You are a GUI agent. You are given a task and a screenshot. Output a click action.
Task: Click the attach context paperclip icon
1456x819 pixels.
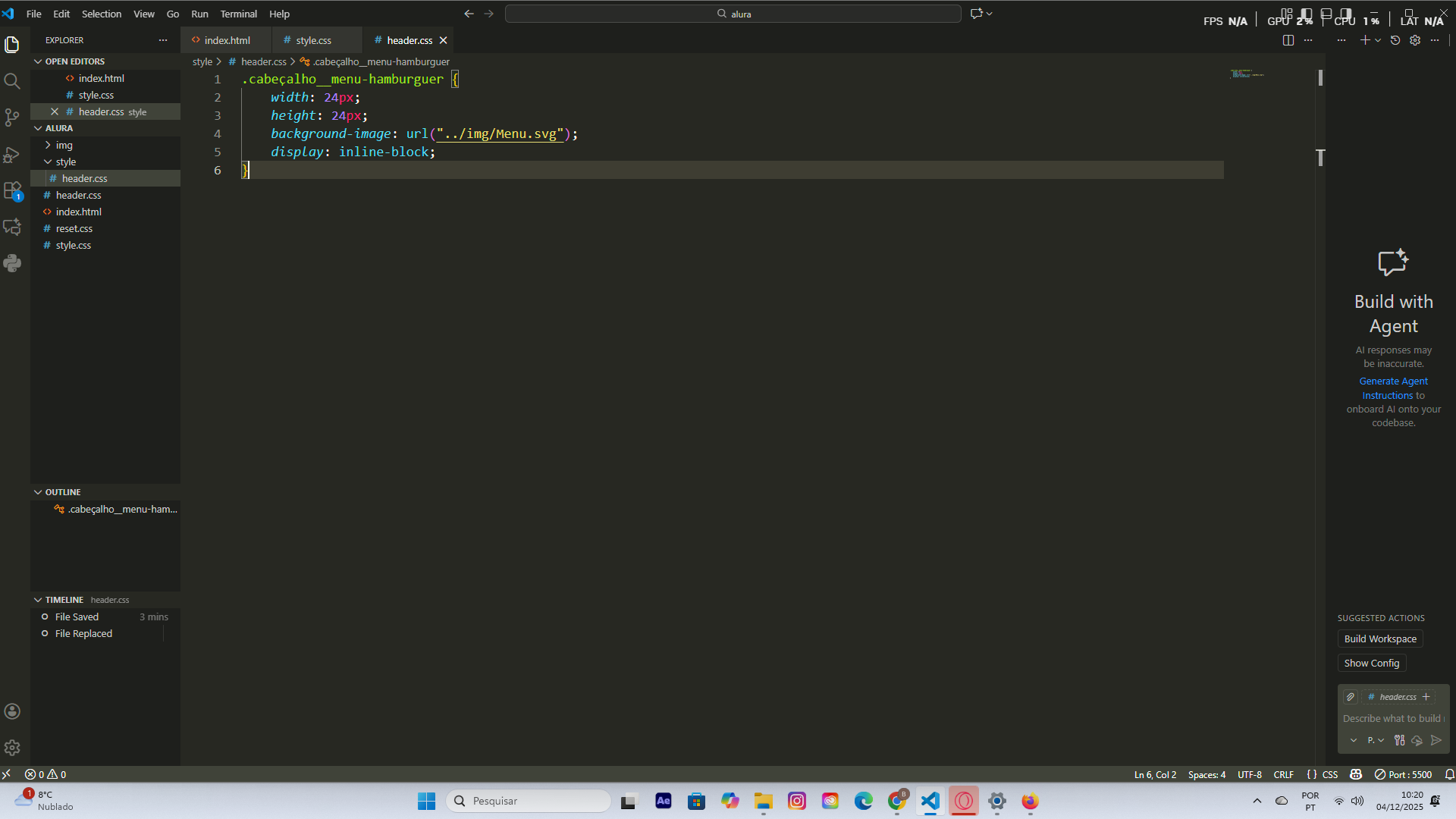coord(1351,697)
